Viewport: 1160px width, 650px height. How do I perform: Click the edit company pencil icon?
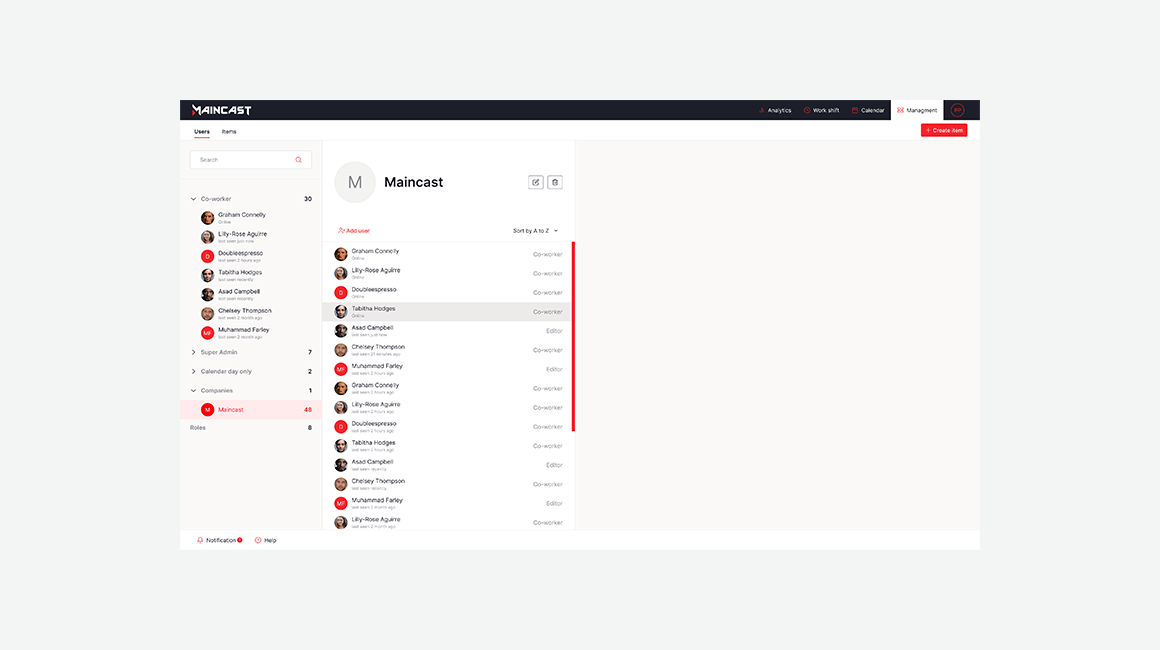(536, 182)
